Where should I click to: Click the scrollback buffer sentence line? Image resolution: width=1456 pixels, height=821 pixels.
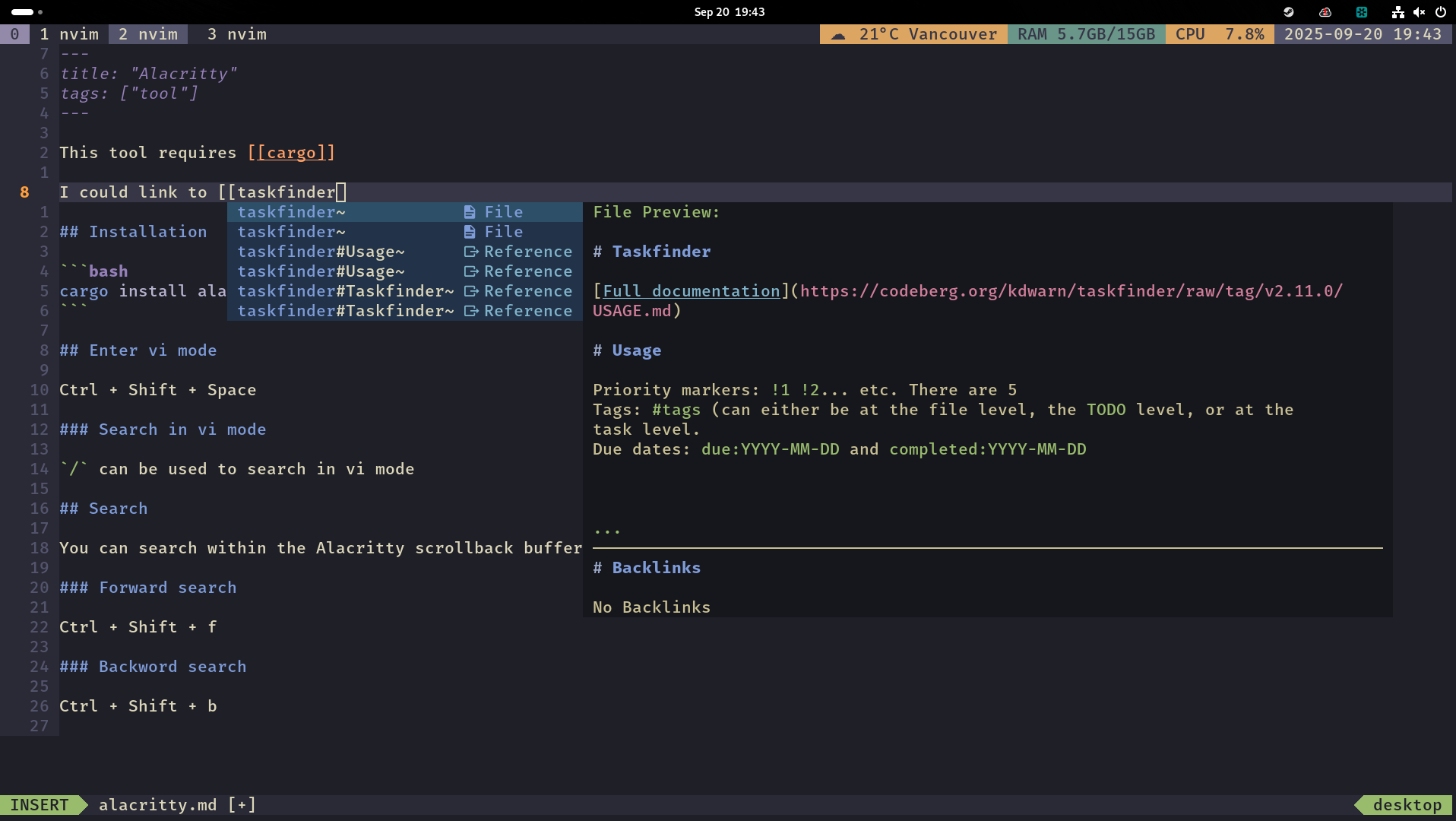pyautogui.click(x=321, y=548)
